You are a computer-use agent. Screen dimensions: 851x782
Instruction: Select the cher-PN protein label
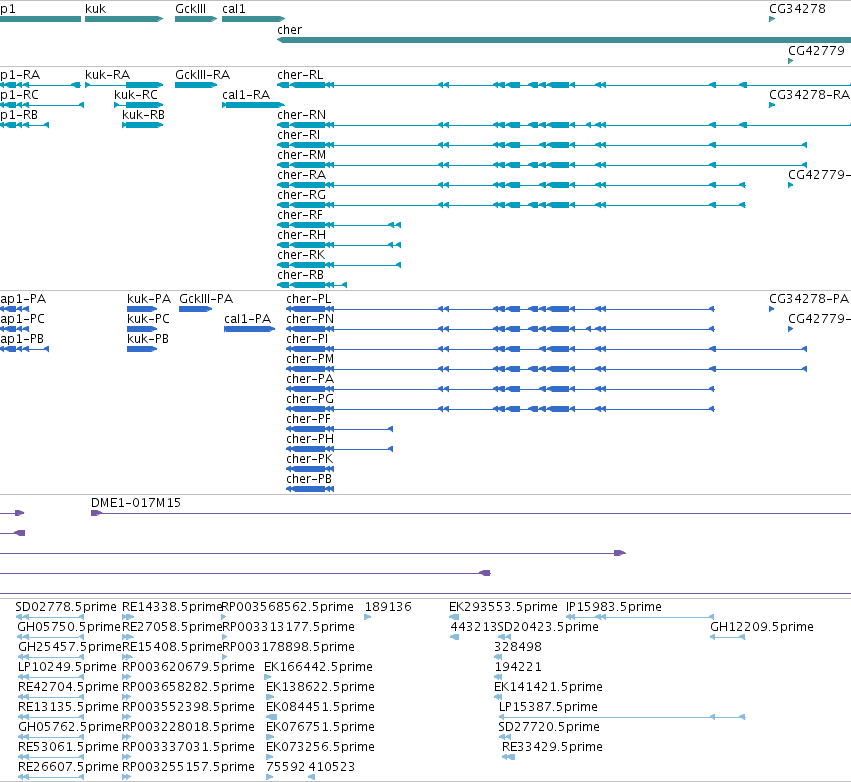pyautogui.click(x=310, y=319)
